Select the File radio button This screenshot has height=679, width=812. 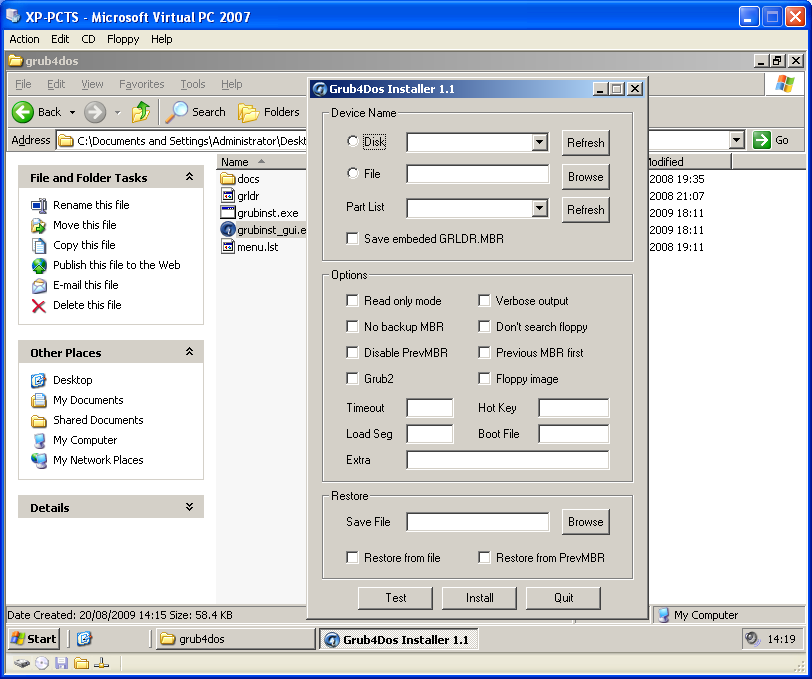coord(353,173)
